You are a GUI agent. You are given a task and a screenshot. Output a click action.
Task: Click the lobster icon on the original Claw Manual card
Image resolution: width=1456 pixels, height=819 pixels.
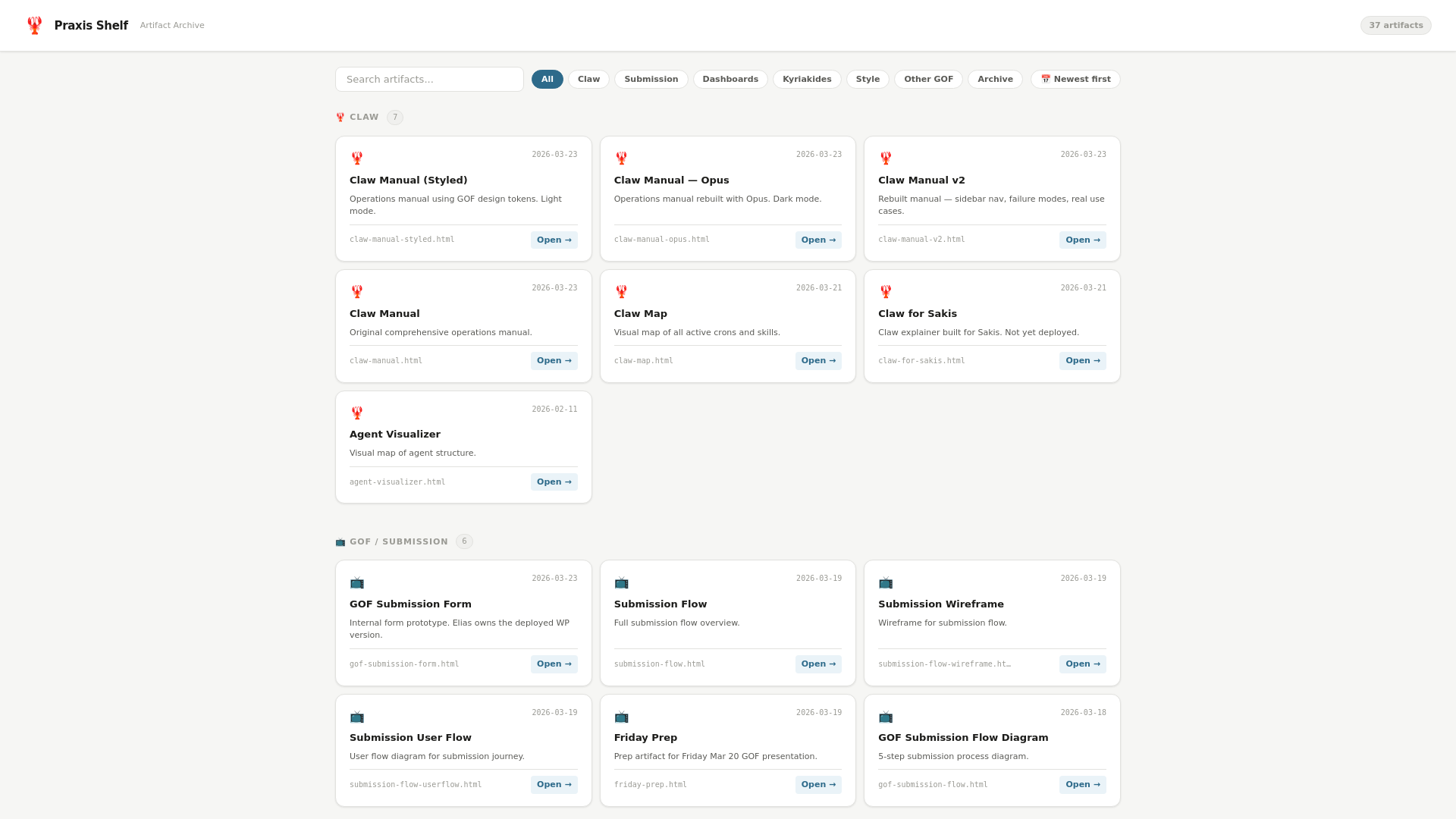(357, 292)
